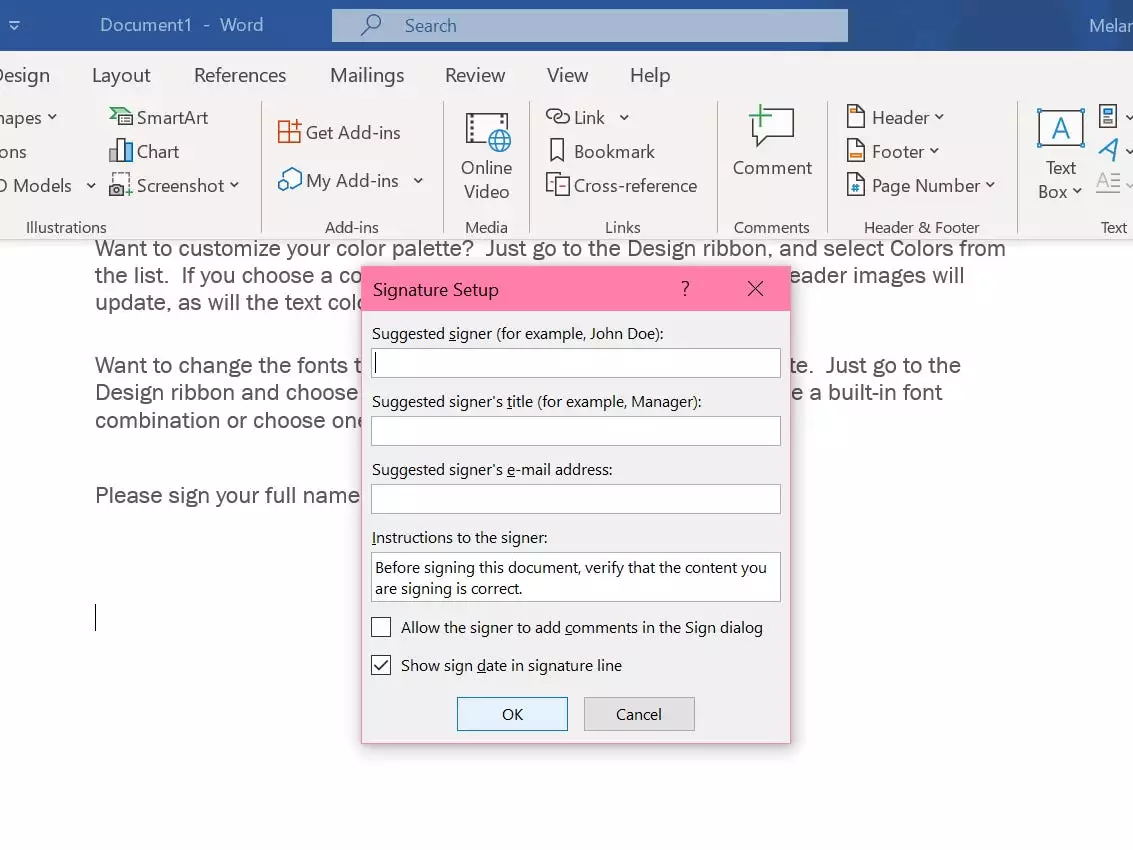
Task: Open the Mailings ribbon tab
Action: 367,76
